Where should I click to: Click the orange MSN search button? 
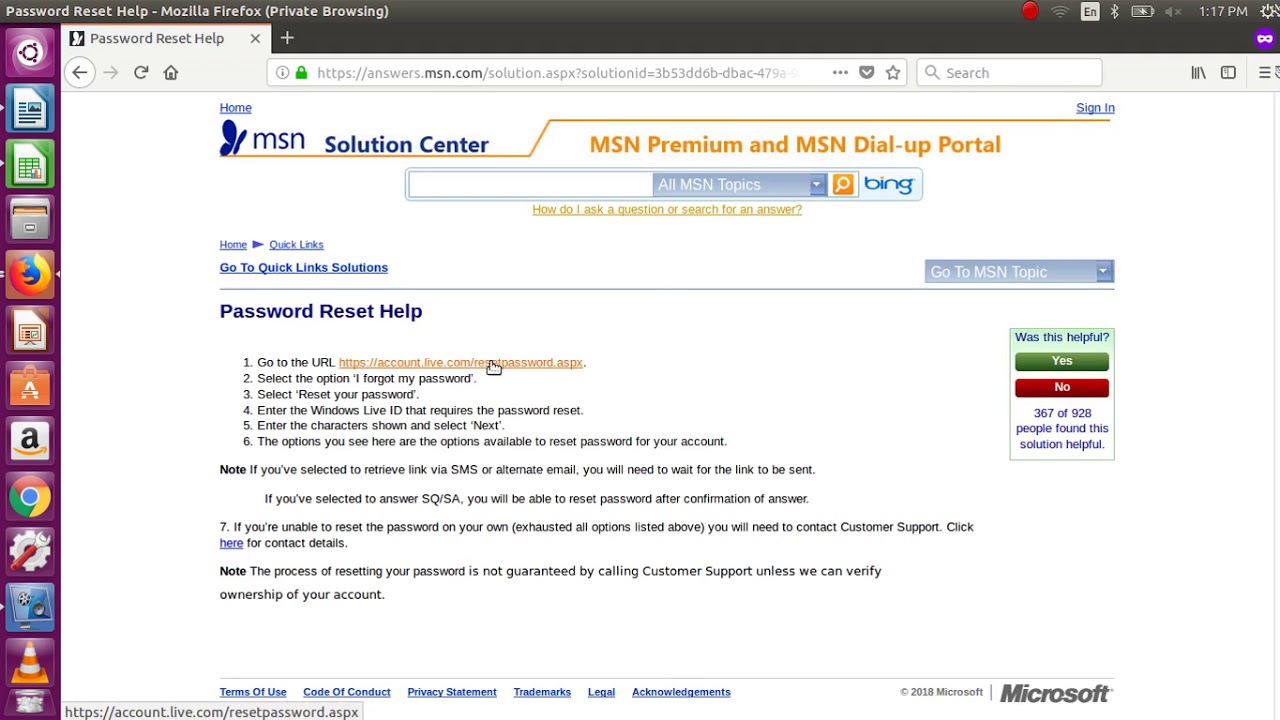843,184
